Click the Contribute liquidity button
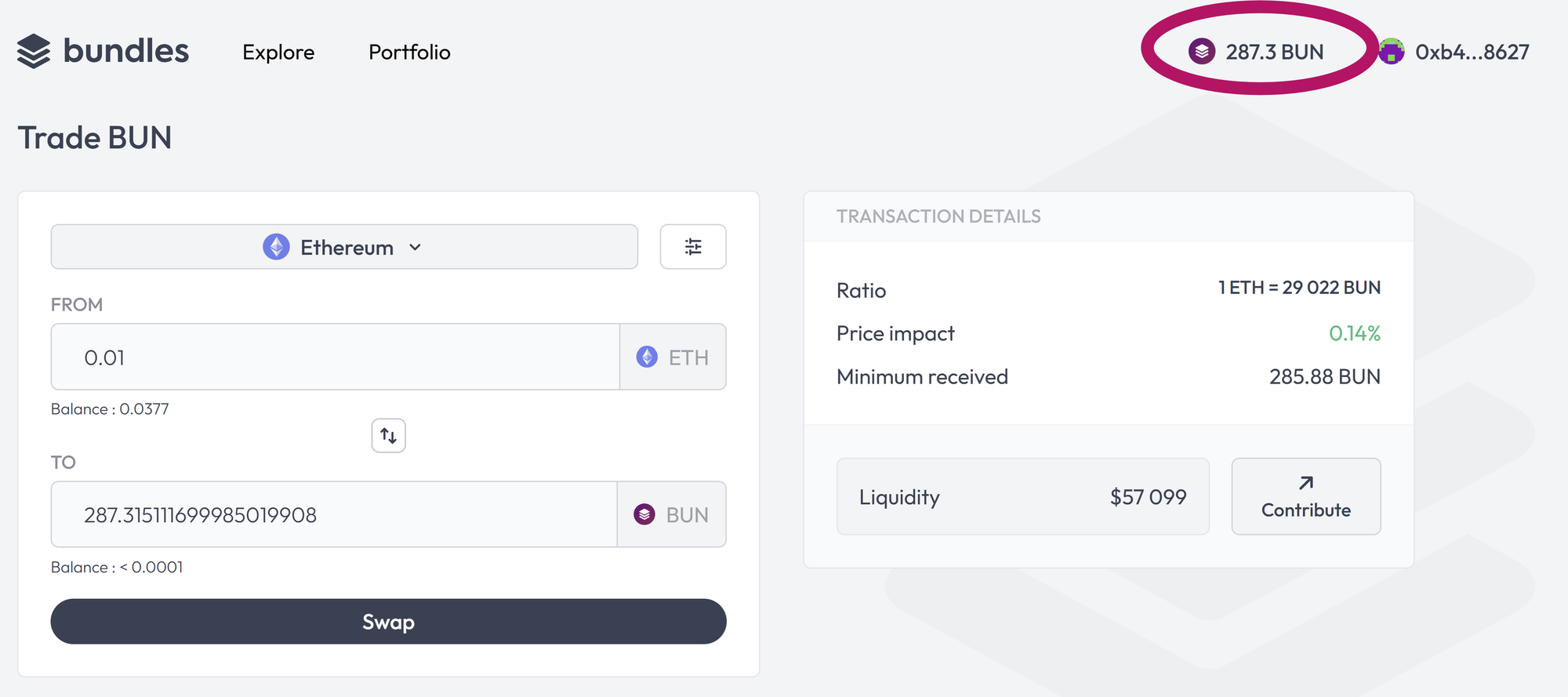The width and height of the screenshot is (1568, 697). click(x=1306, y=497)
